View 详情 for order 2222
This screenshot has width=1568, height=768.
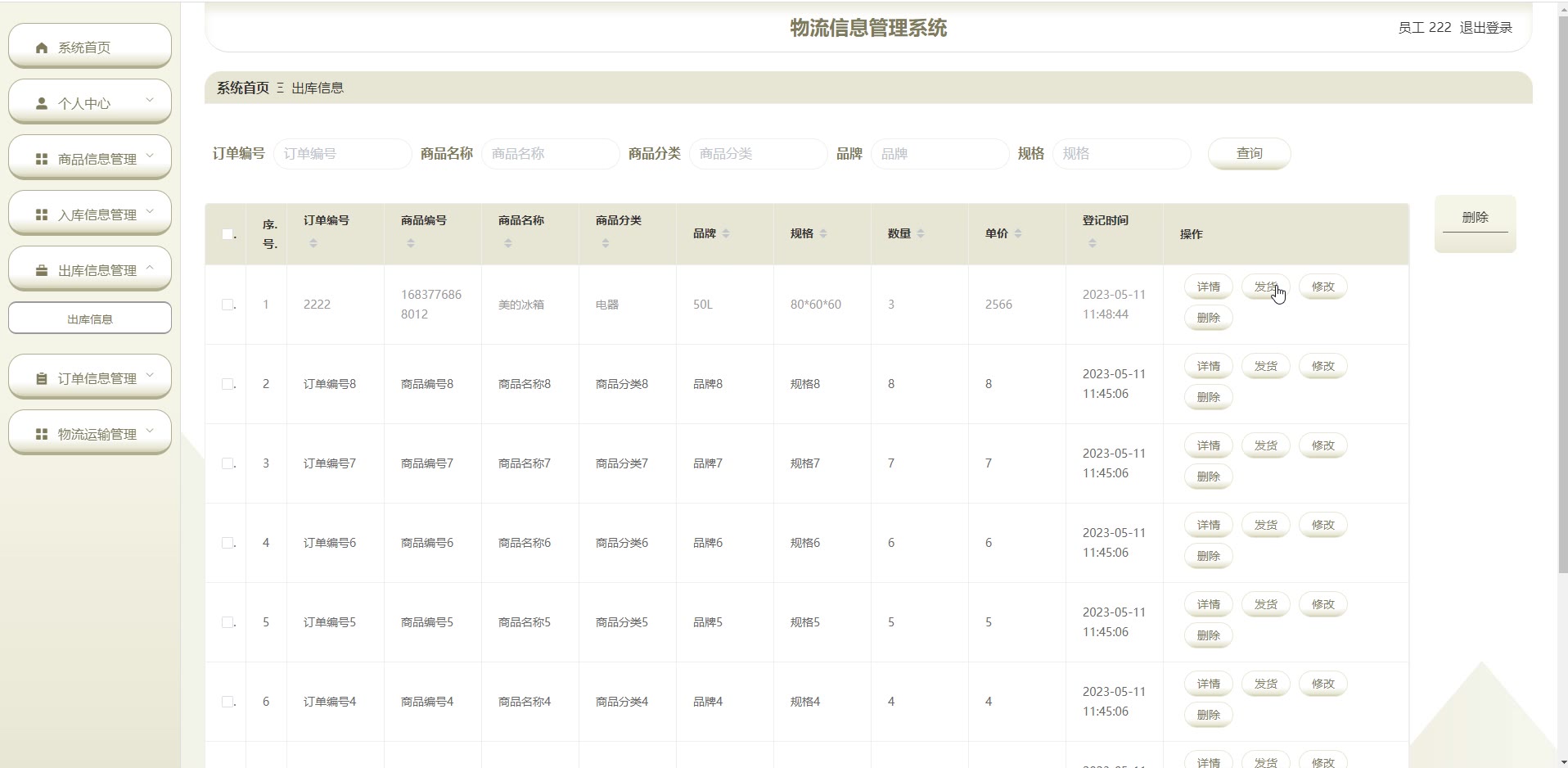tap(1209, 287)
